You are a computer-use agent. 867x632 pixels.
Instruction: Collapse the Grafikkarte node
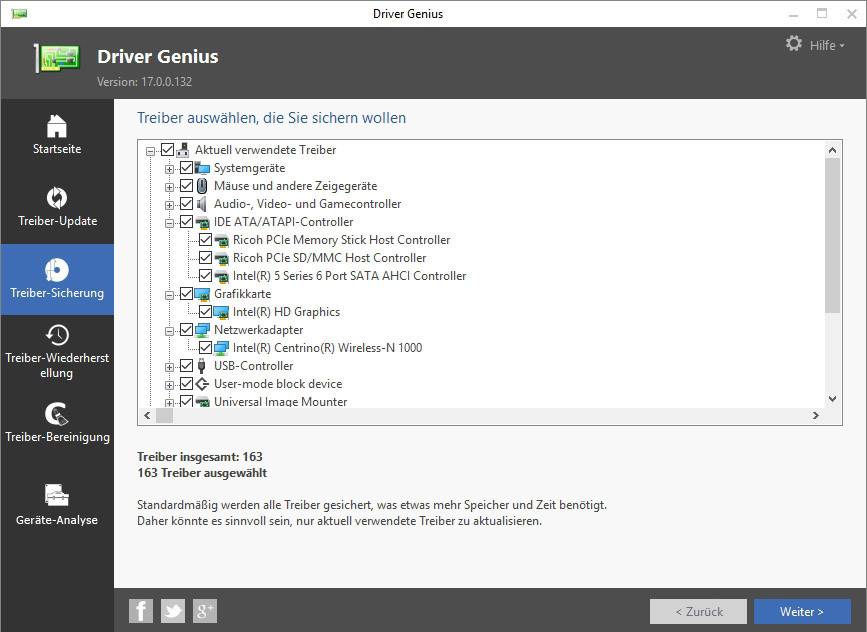pyautogui.click(x=169, y=295)
